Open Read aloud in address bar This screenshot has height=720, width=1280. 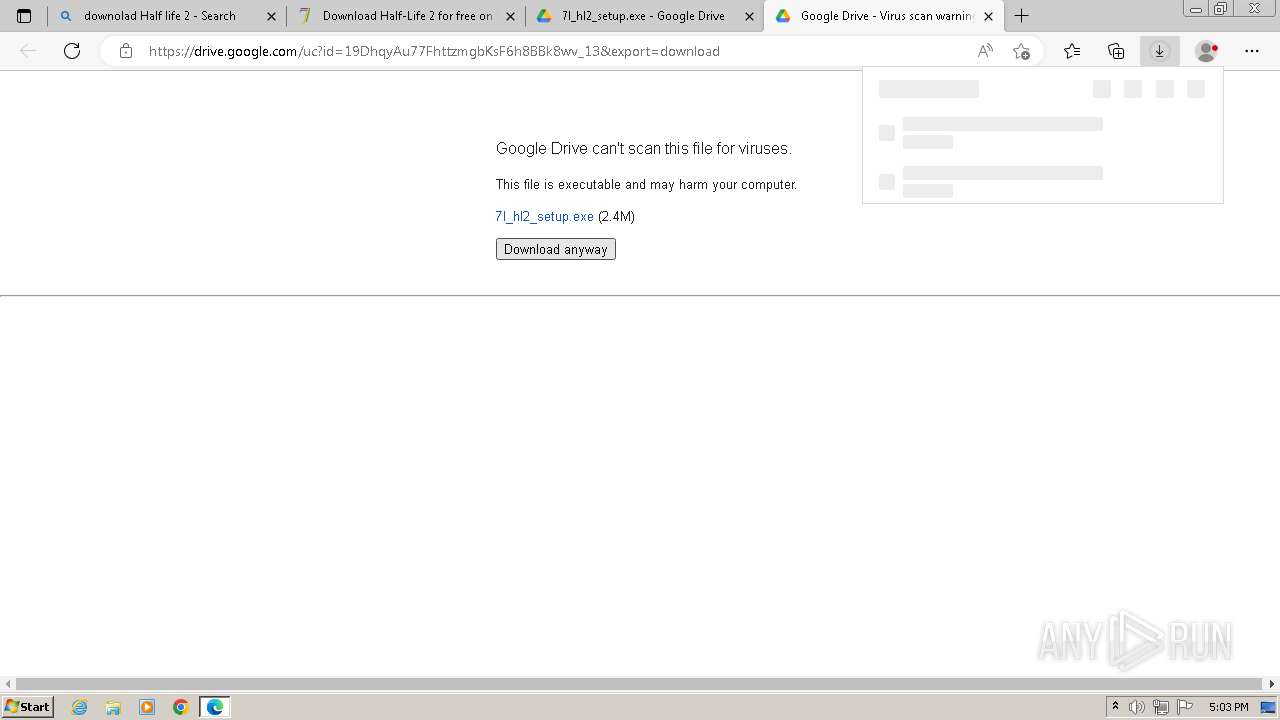[985, 51]
